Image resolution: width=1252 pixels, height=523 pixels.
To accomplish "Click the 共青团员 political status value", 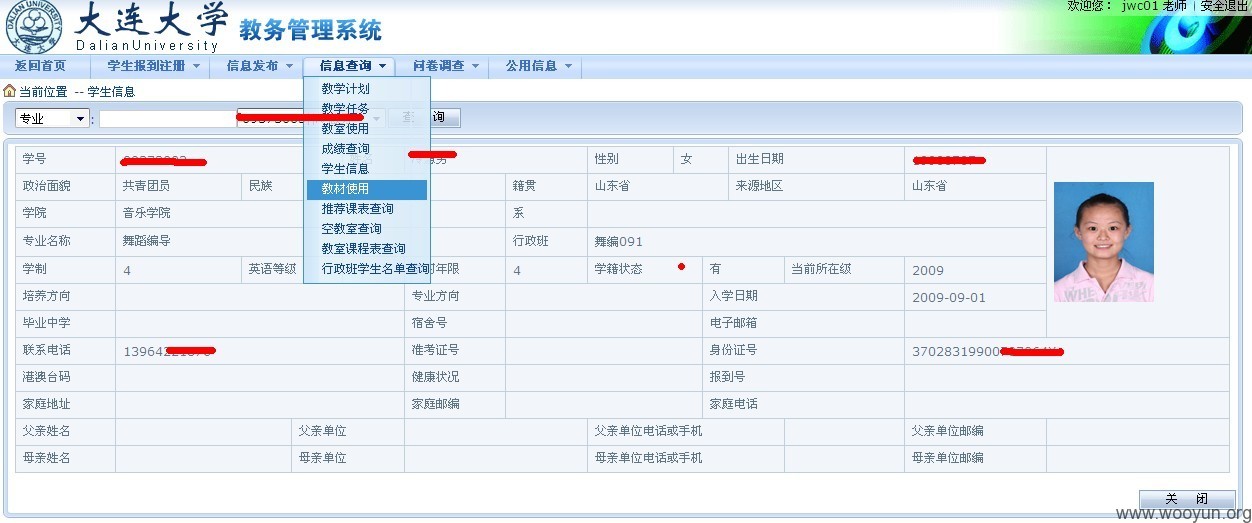I will (147, 186).
